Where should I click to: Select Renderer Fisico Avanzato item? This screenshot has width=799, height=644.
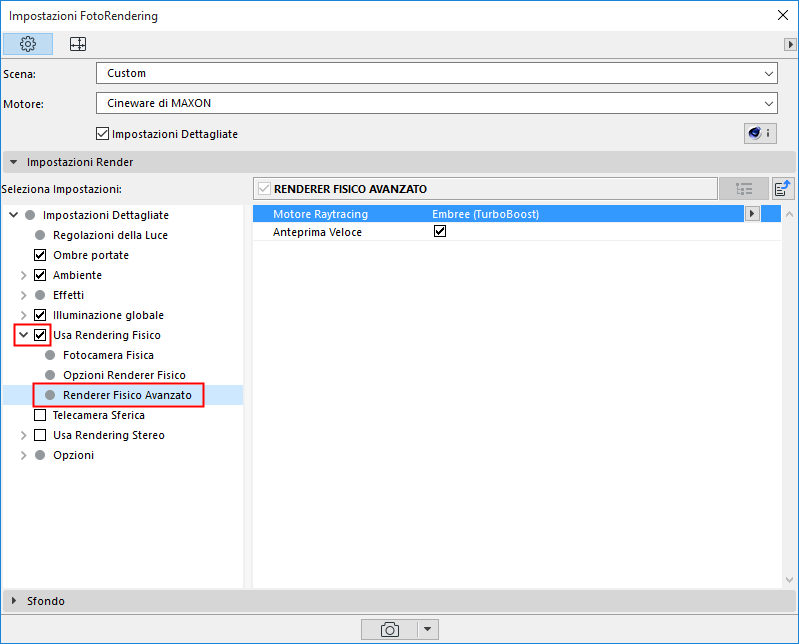[127, 395]
